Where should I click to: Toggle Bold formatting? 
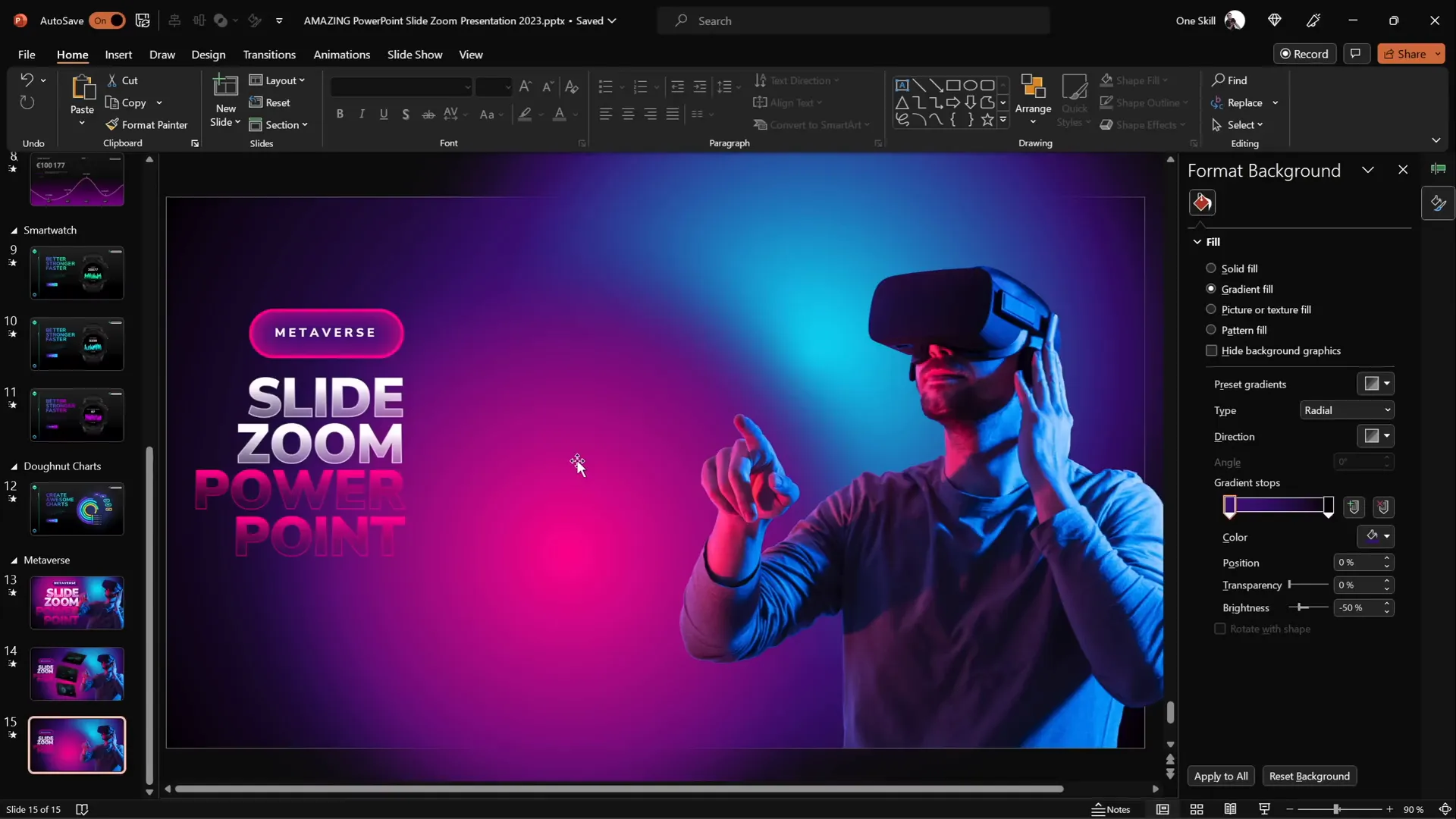coord(340,114)
